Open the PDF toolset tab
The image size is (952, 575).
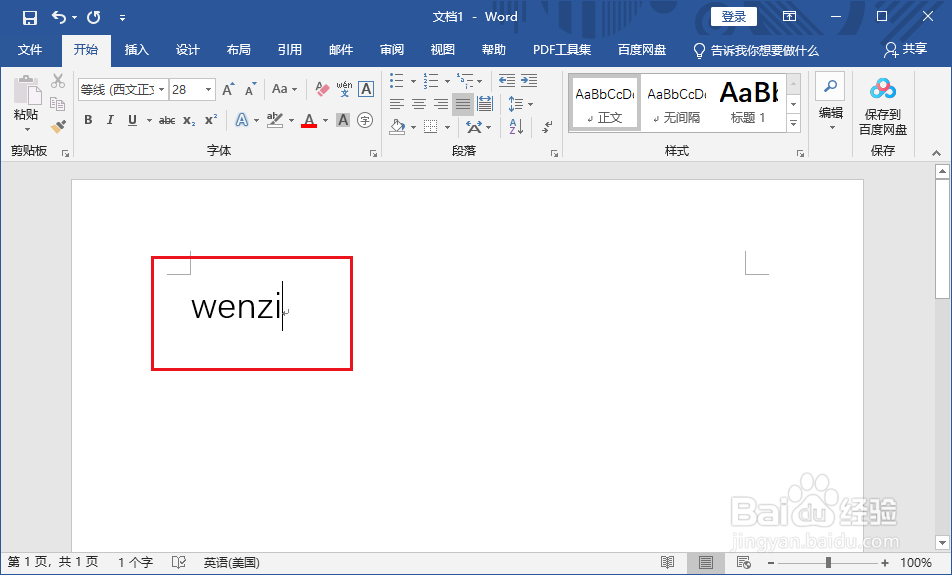562,50
